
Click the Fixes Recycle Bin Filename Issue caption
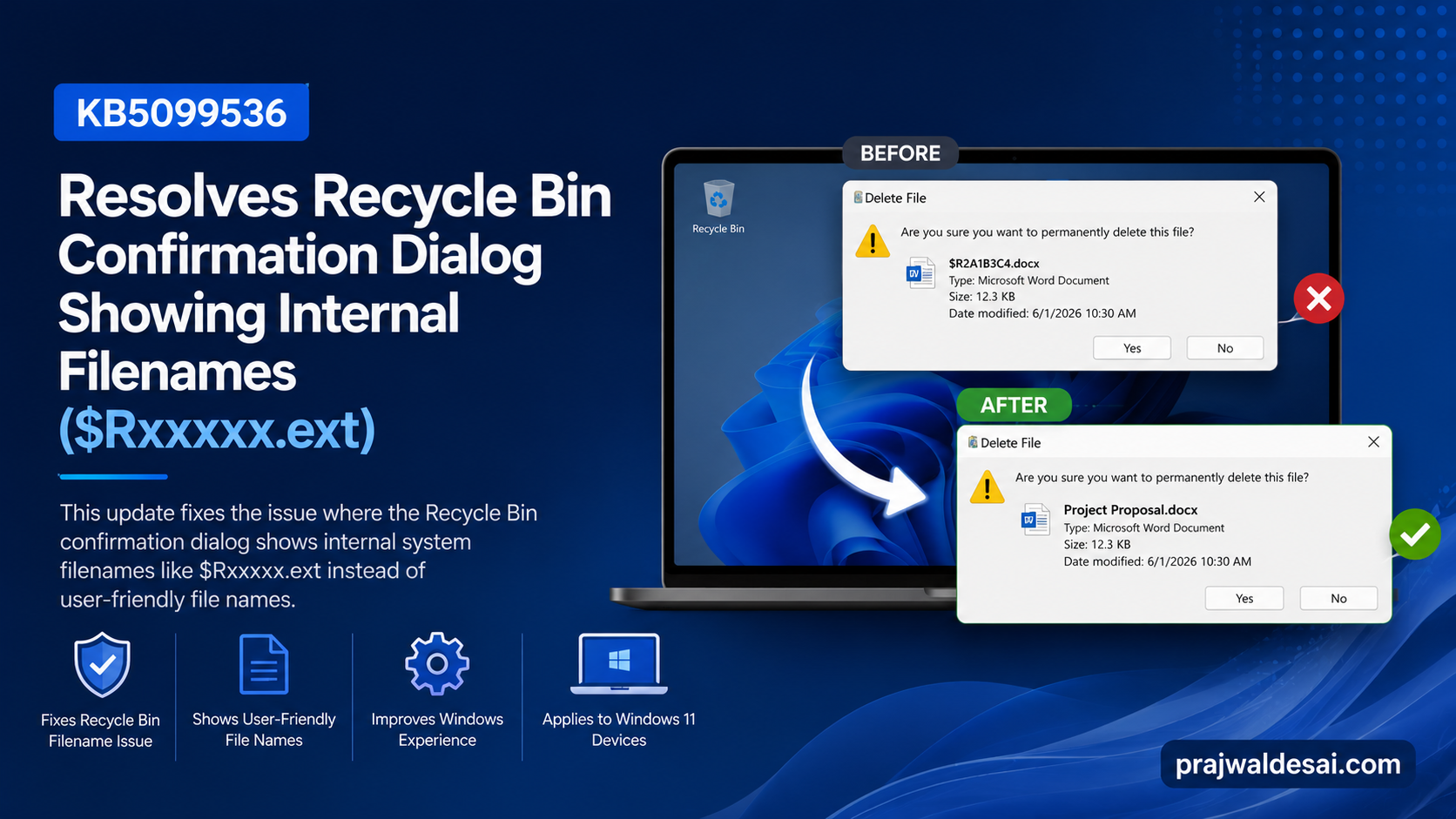pos(100,730)
